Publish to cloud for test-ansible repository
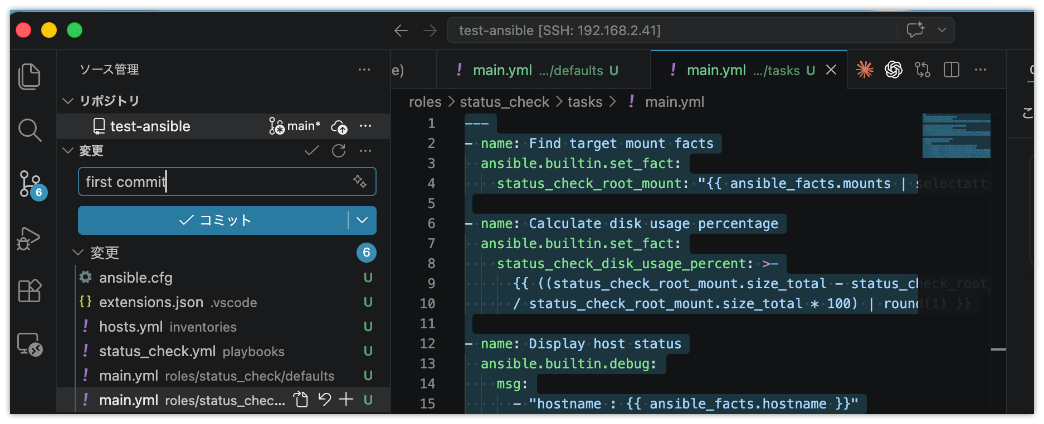 (339, 126)
